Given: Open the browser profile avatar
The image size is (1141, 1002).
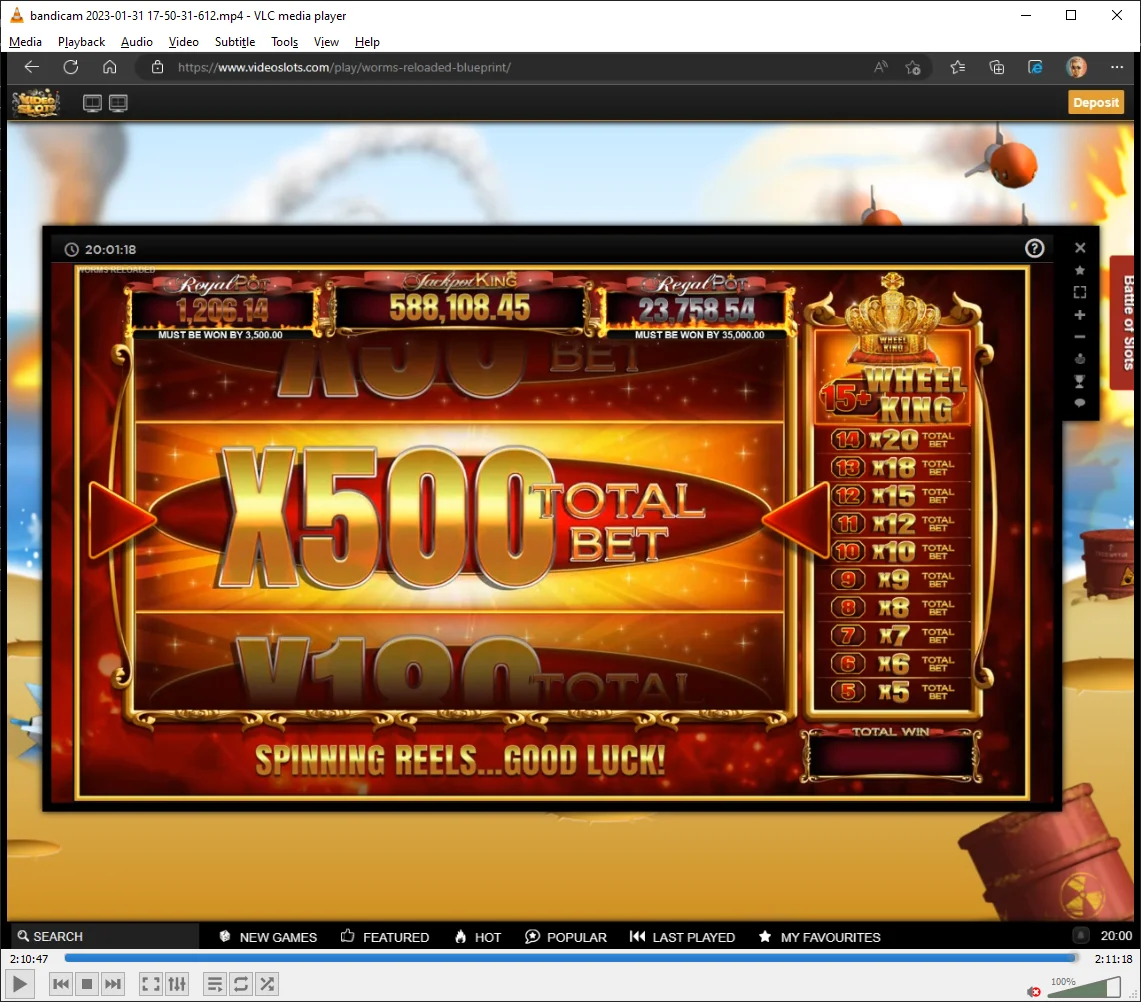Looking at the screenshot, I should tap(1076, 68).
